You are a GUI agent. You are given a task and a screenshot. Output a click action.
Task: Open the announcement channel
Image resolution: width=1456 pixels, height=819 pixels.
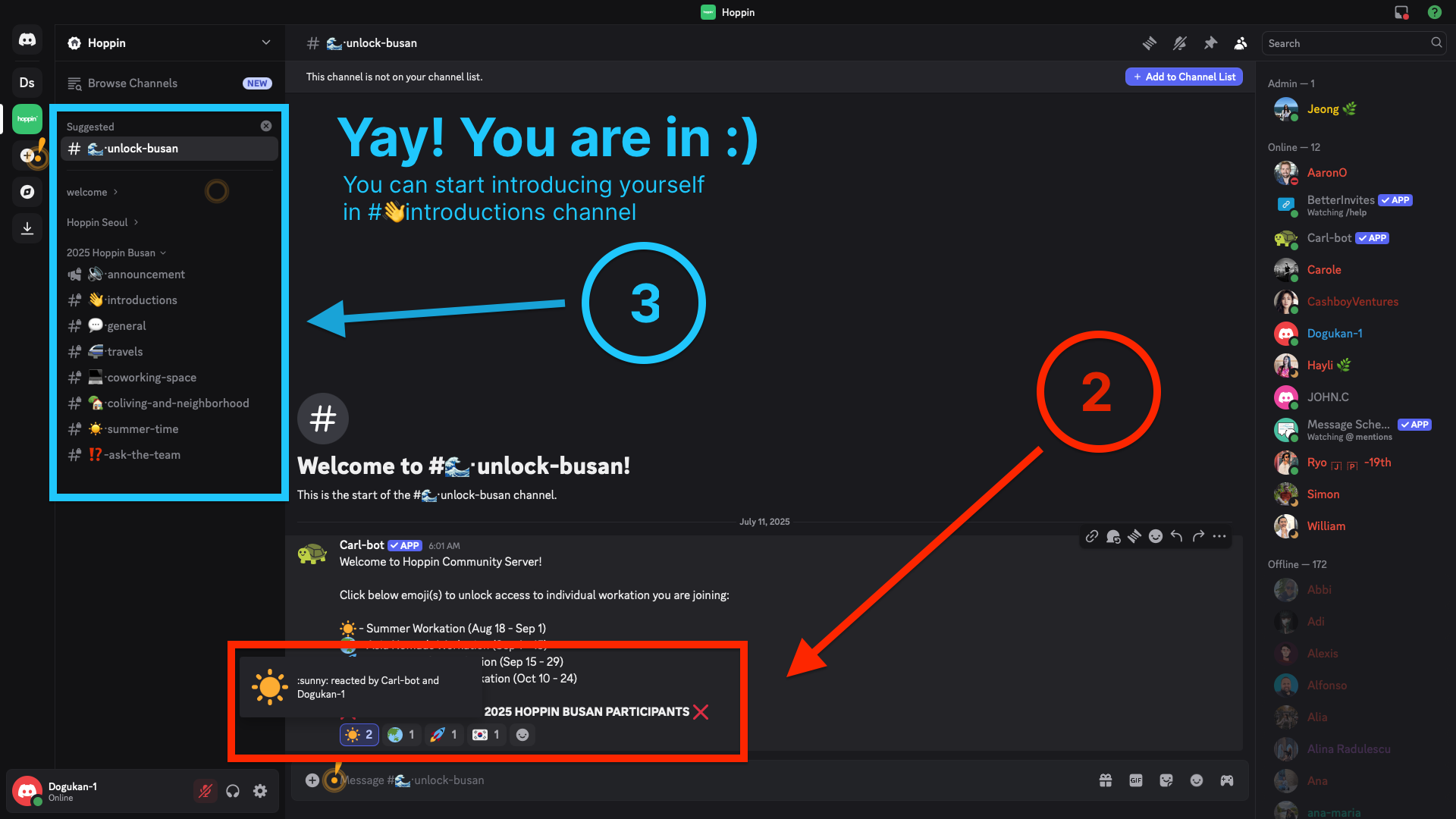(x=169, y=275)
